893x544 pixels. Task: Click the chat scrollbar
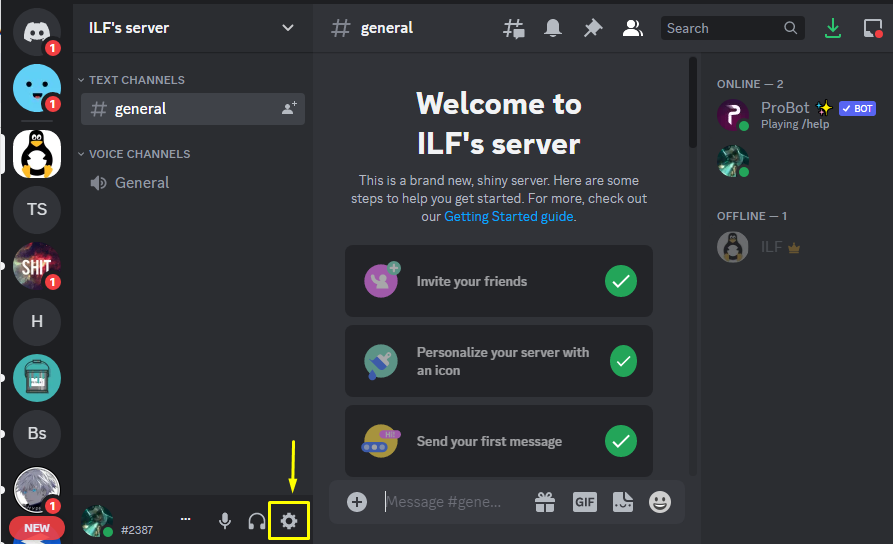693,103
